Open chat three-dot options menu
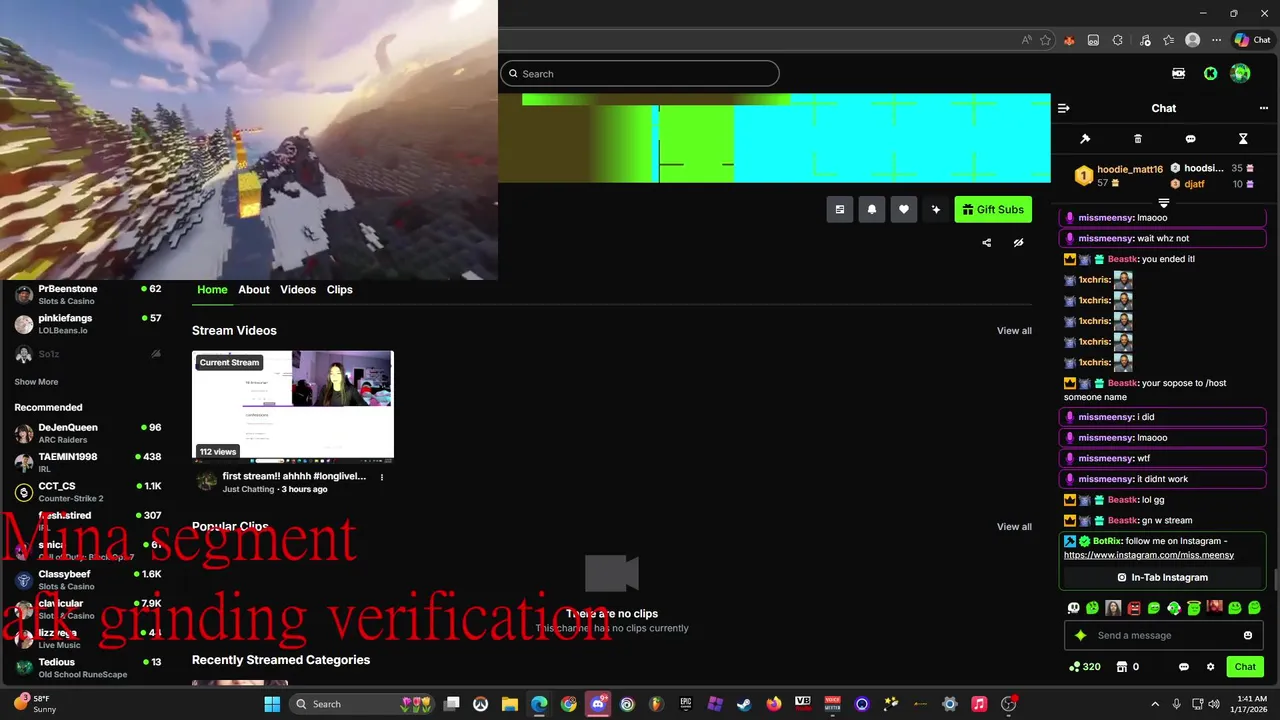Screen dimensions: 1280x720 (1264, 108)
